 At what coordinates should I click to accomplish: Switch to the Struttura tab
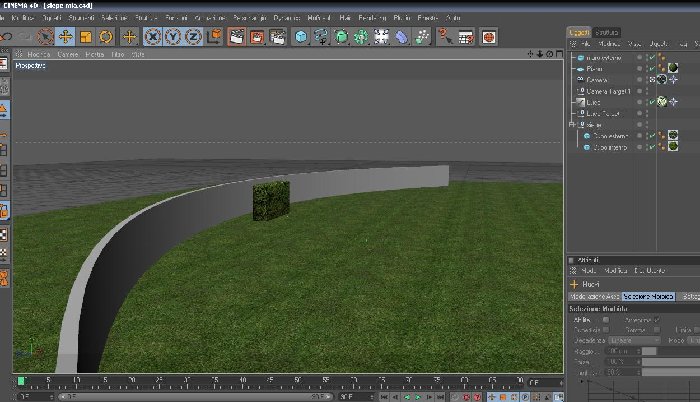point(607,32)
